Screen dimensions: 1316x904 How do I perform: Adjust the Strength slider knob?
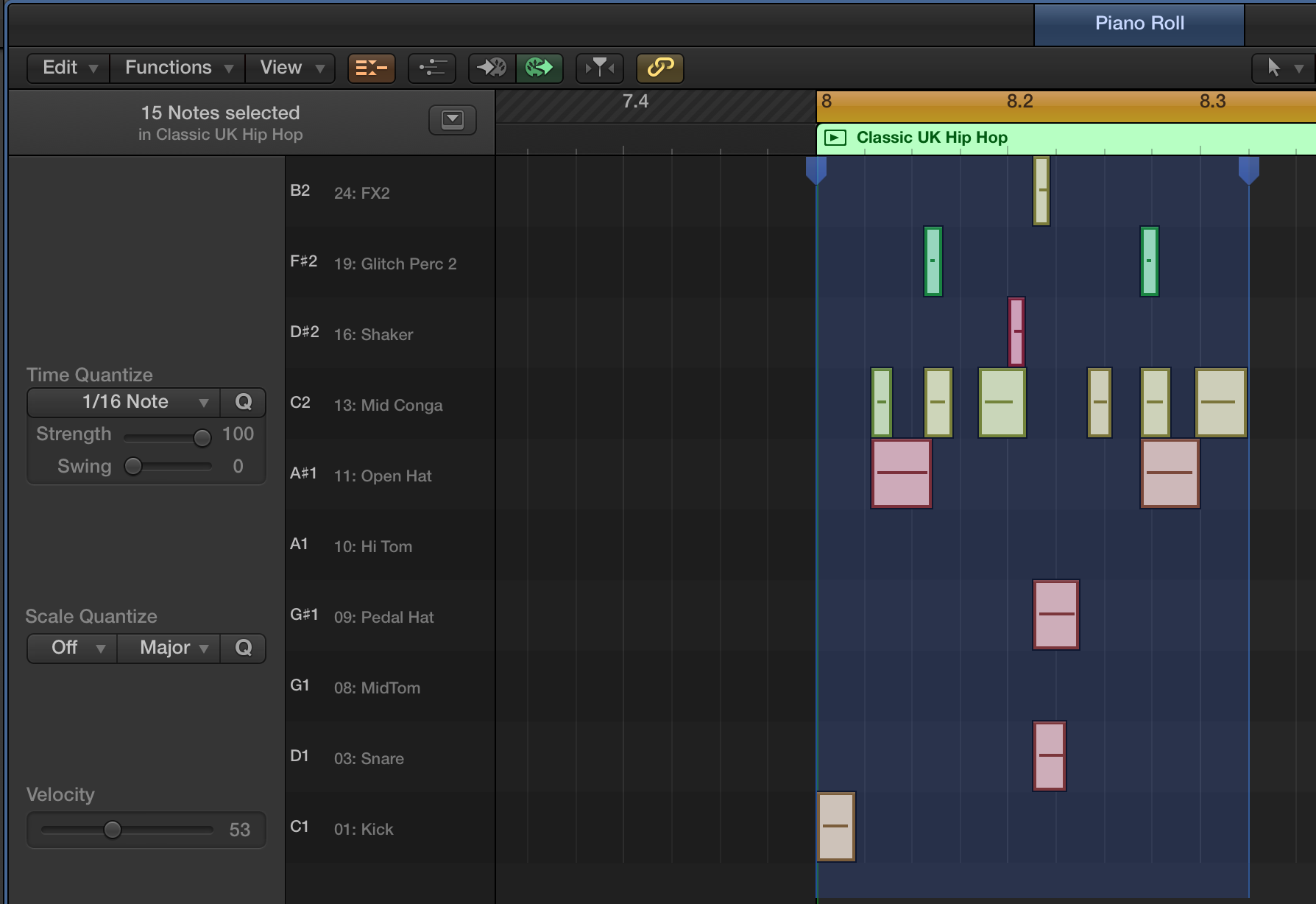(202, 437)
